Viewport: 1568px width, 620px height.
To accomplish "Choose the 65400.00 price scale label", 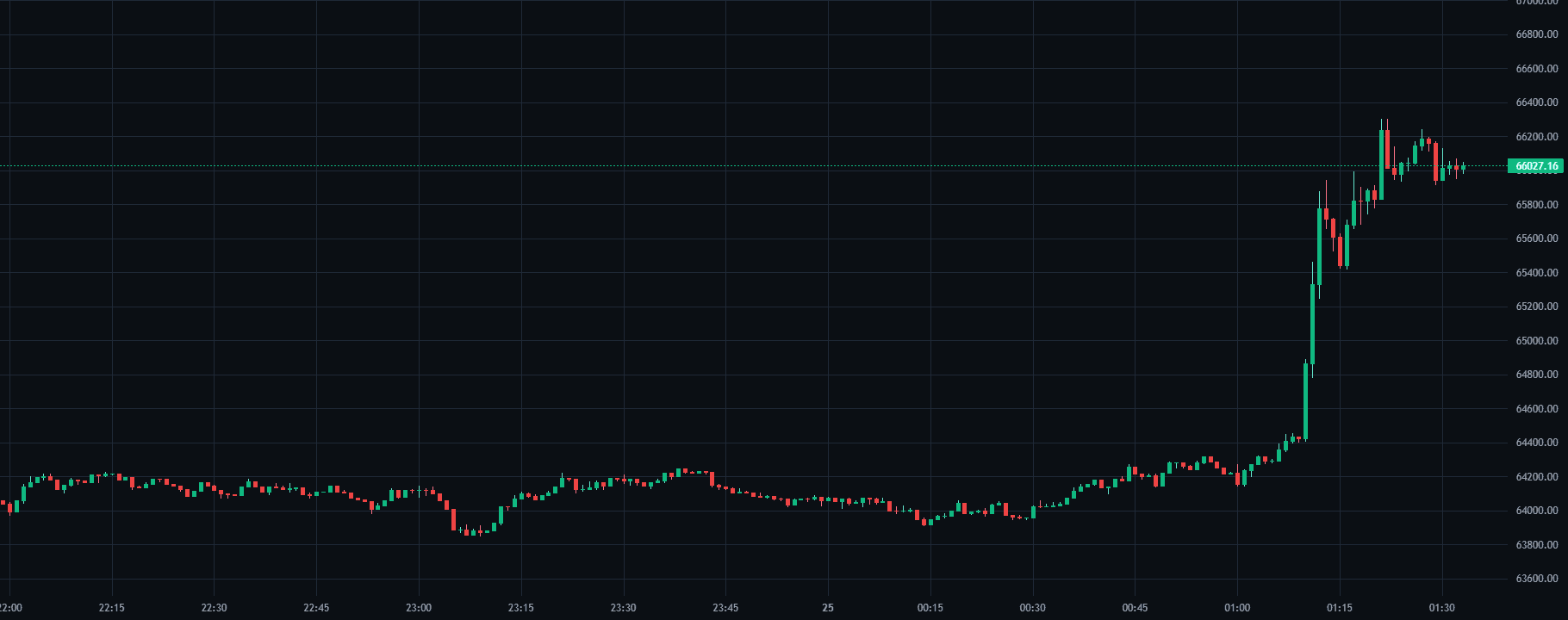I will pos(1537,273).
